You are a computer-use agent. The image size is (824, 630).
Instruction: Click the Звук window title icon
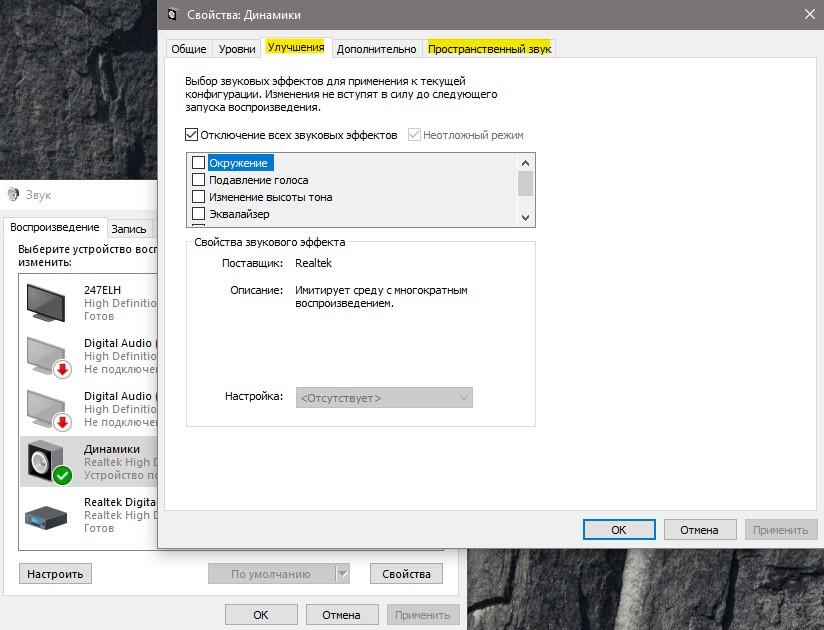pyautogui.click(x=13, y=194)
